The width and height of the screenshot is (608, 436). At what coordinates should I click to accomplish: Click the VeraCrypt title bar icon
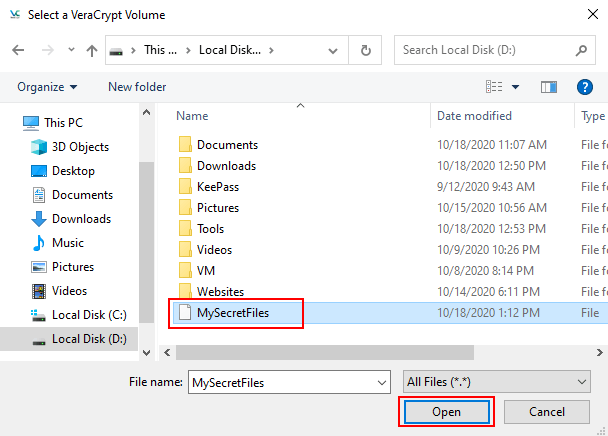(x=15, y=15)
